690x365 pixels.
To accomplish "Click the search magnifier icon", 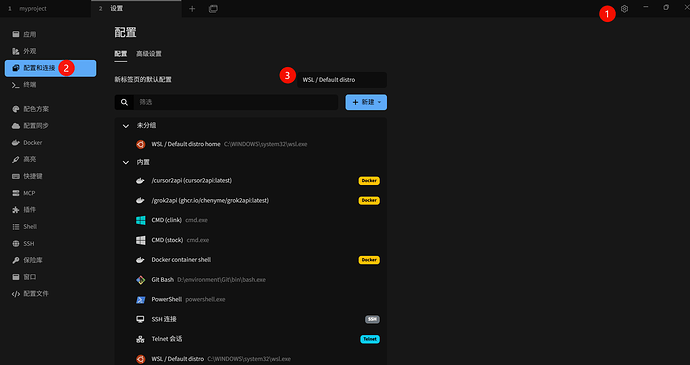I will (125, 102).
